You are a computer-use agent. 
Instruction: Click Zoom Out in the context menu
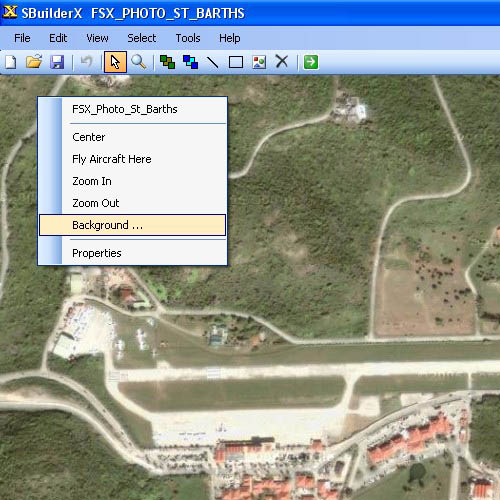tap(95, 203)
